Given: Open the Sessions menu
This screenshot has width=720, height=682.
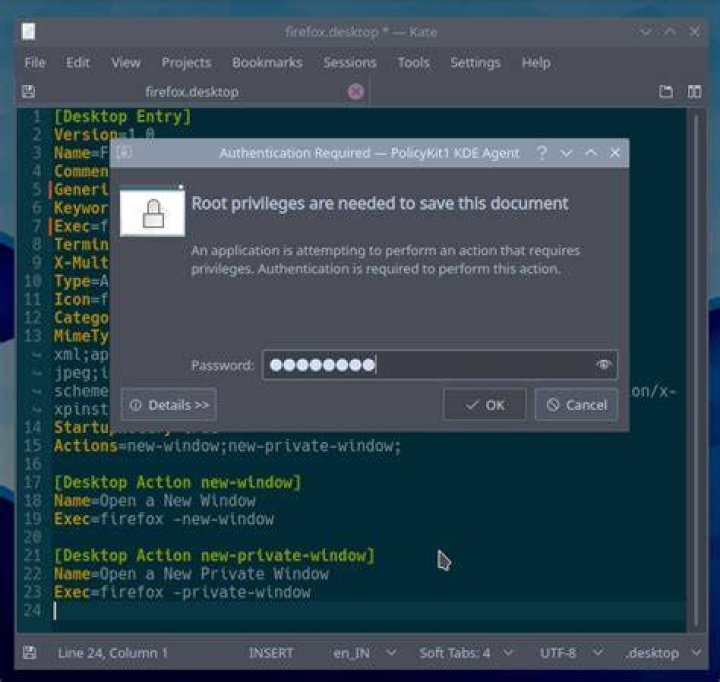Looking at the screenshot, I should coord(349,62).
